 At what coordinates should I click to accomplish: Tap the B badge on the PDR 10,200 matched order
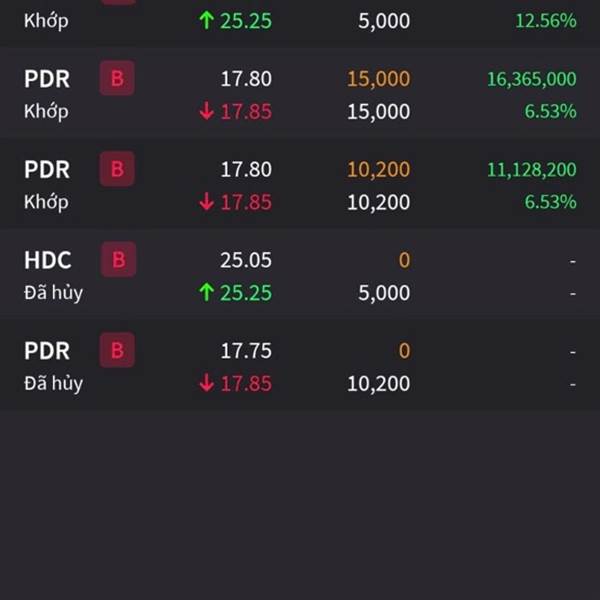(117, 169)
